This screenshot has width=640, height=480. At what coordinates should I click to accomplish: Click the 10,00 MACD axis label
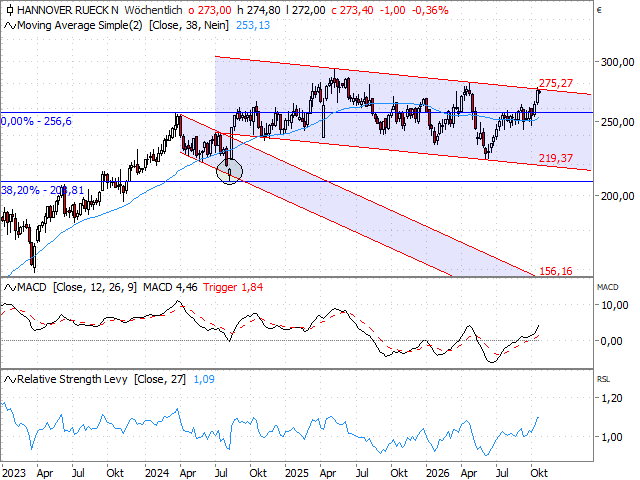coord(614,305)
